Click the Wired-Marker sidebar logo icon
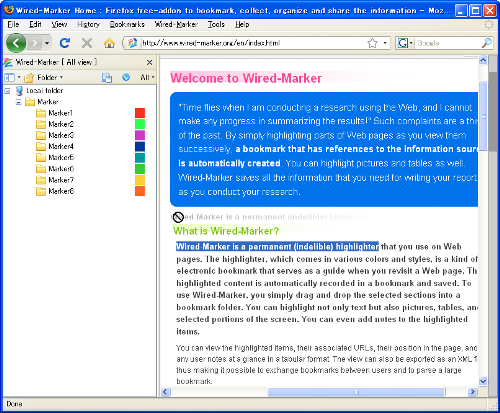 point(8,62)
